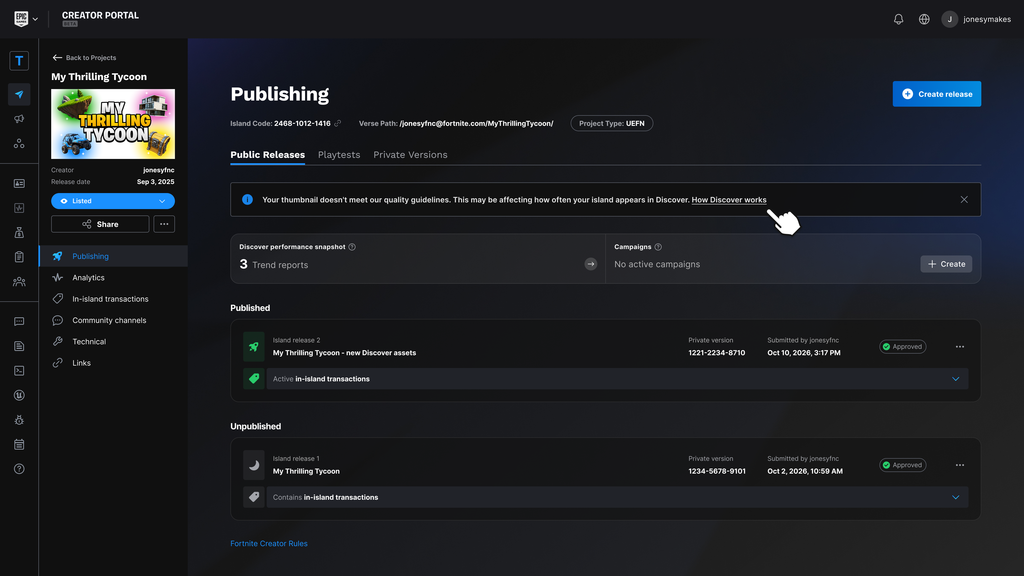Image resolution: width=1024 pixels, height=576 pixels.
Task: Open the ID card icon in the sidebar
Action: point(19,184)
